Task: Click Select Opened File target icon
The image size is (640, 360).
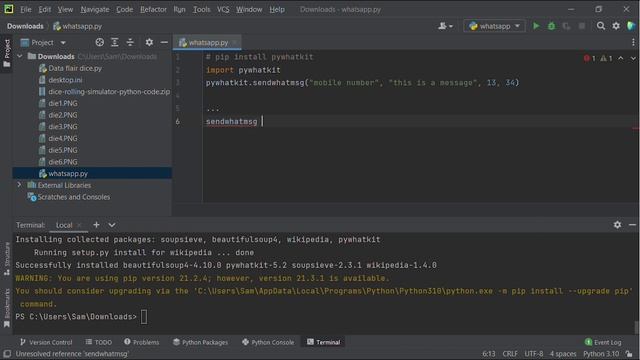Action: tap(100, 42)
